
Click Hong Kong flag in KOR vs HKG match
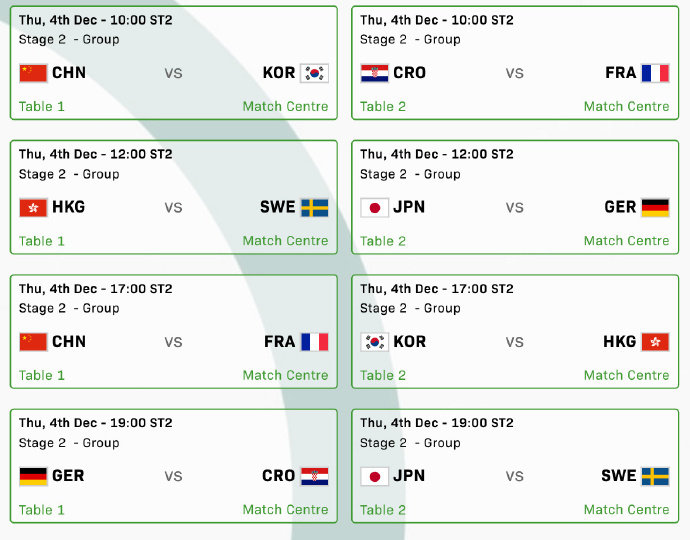655,342
